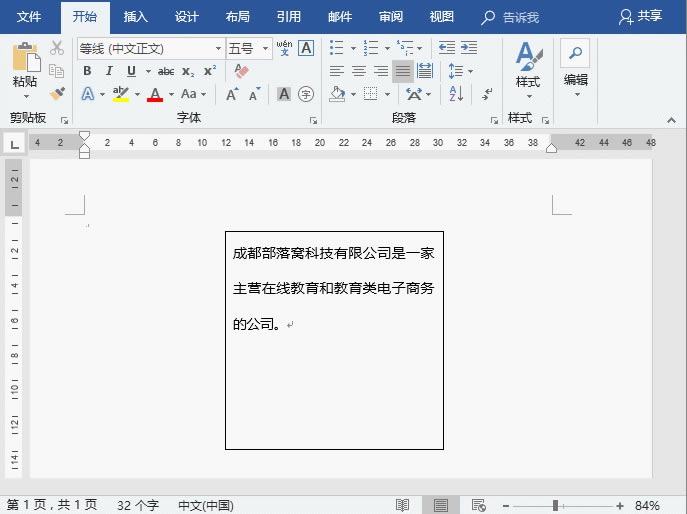Switch to the 引用 References tab

tap(288, 17)
